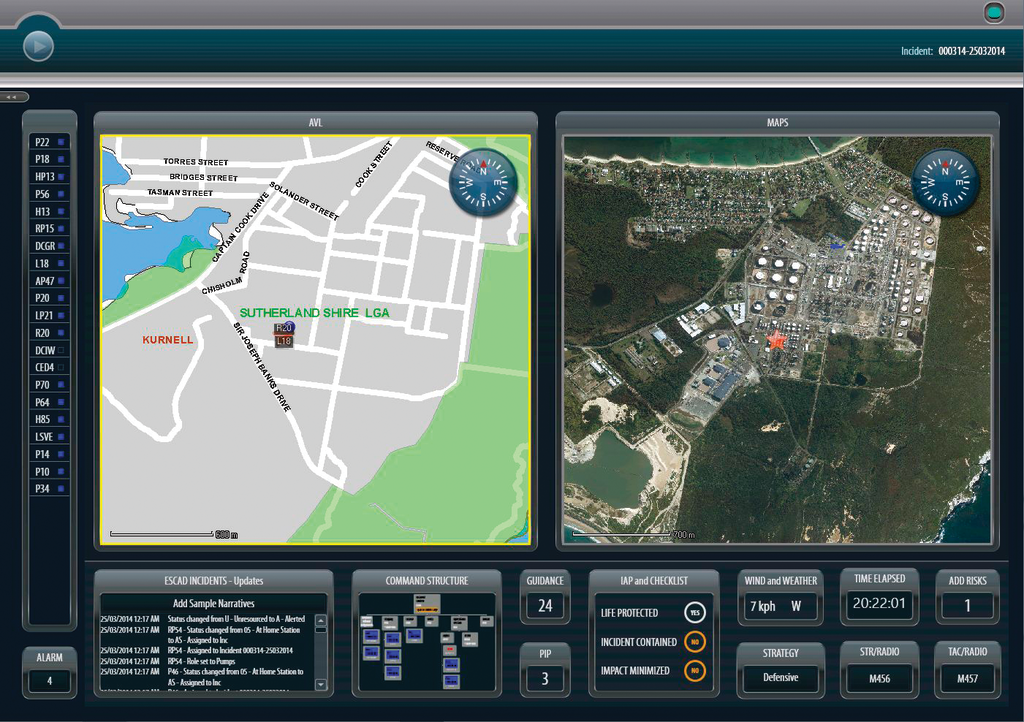The width and height of the screenshot is (1024, 722).
Task: Open the ADD RISKS counter showing 1
Action: pyautogui.click(x=967, y=604)
